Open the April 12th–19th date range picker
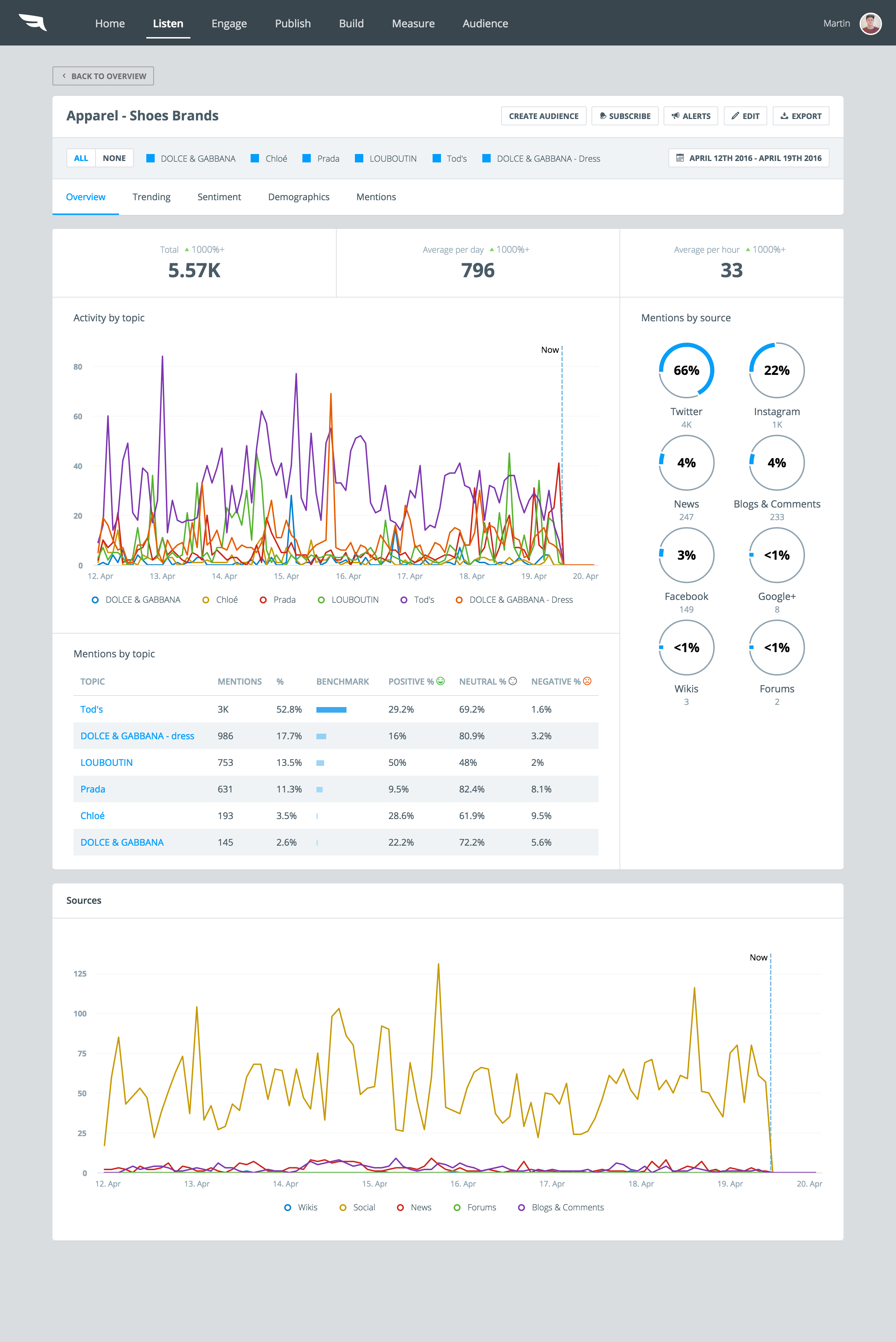Screen dimensions: 896x1342 [x=749, y=158]
